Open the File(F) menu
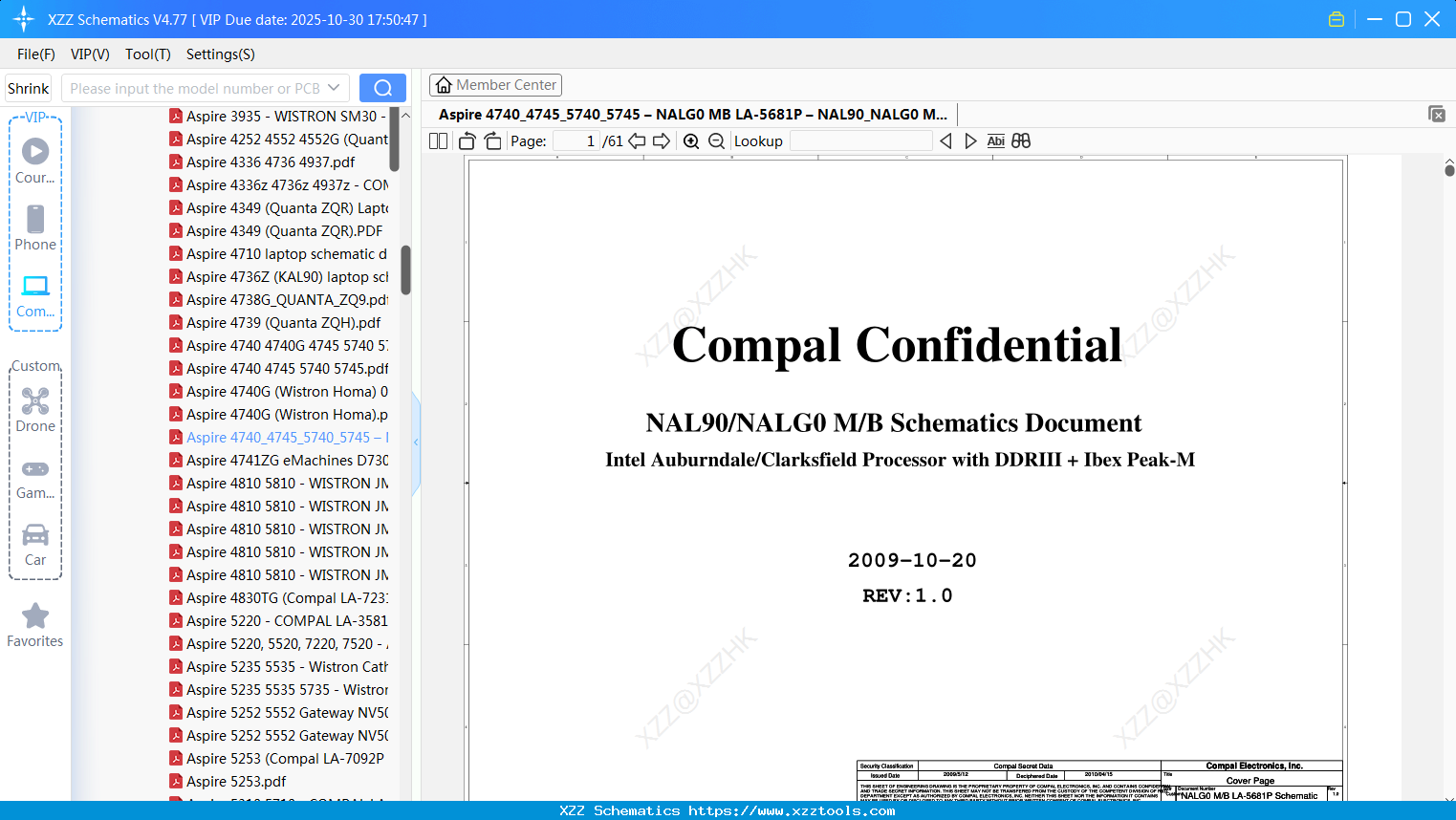This screenshot has height=820, width=1456. [36, 54]
